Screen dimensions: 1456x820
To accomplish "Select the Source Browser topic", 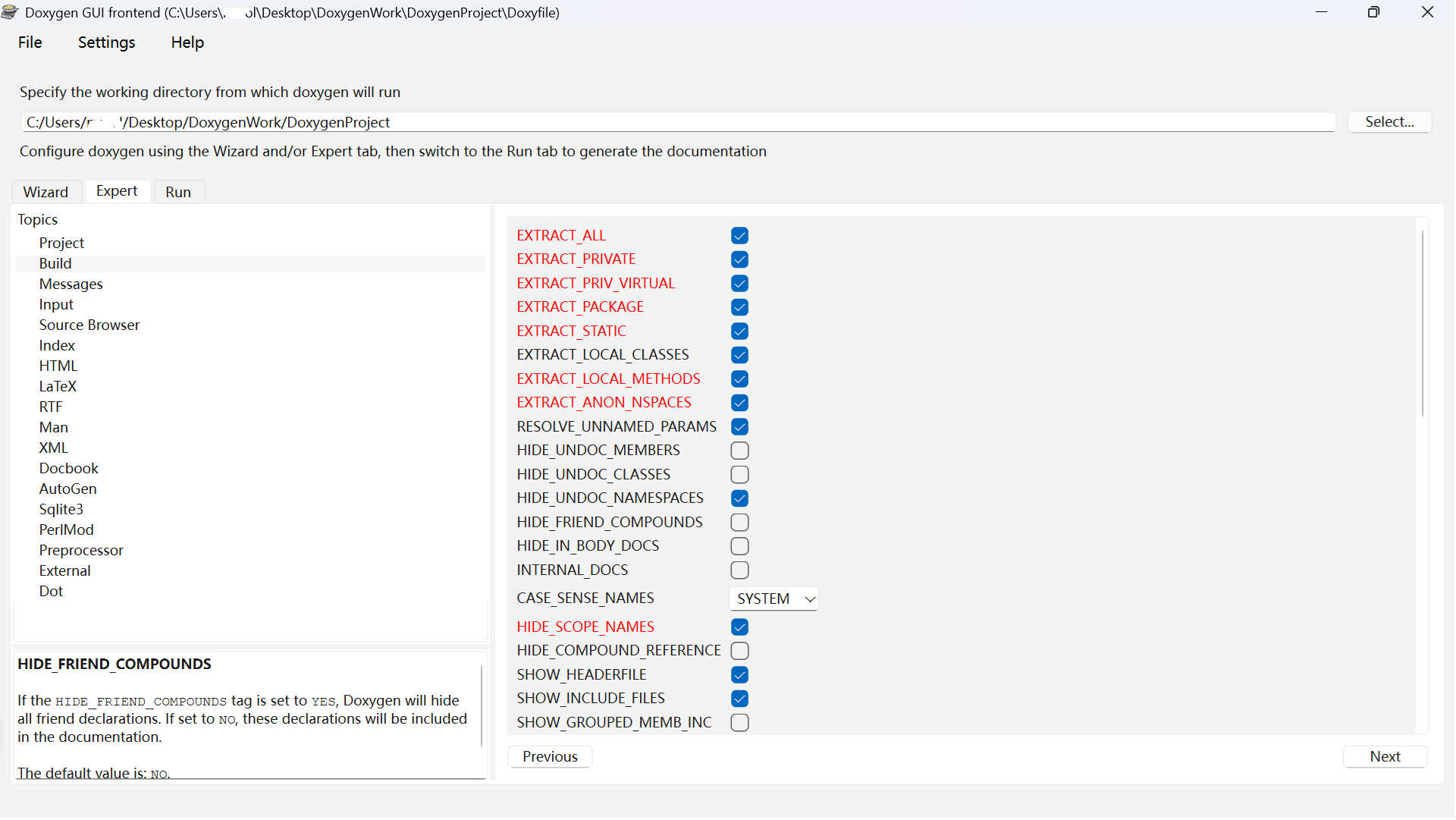I will [89, 325].
